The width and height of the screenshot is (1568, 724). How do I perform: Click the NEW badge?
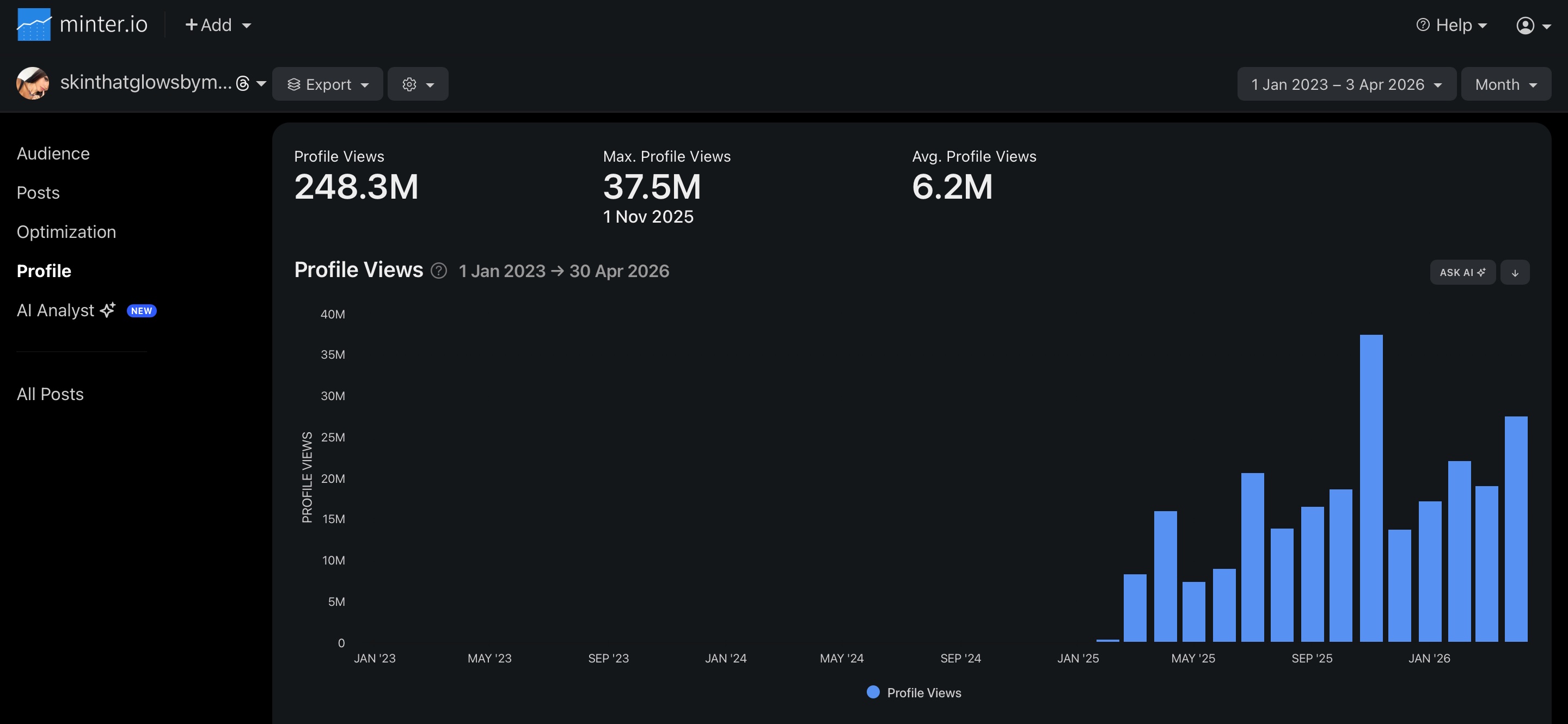(x=141, y=311)
